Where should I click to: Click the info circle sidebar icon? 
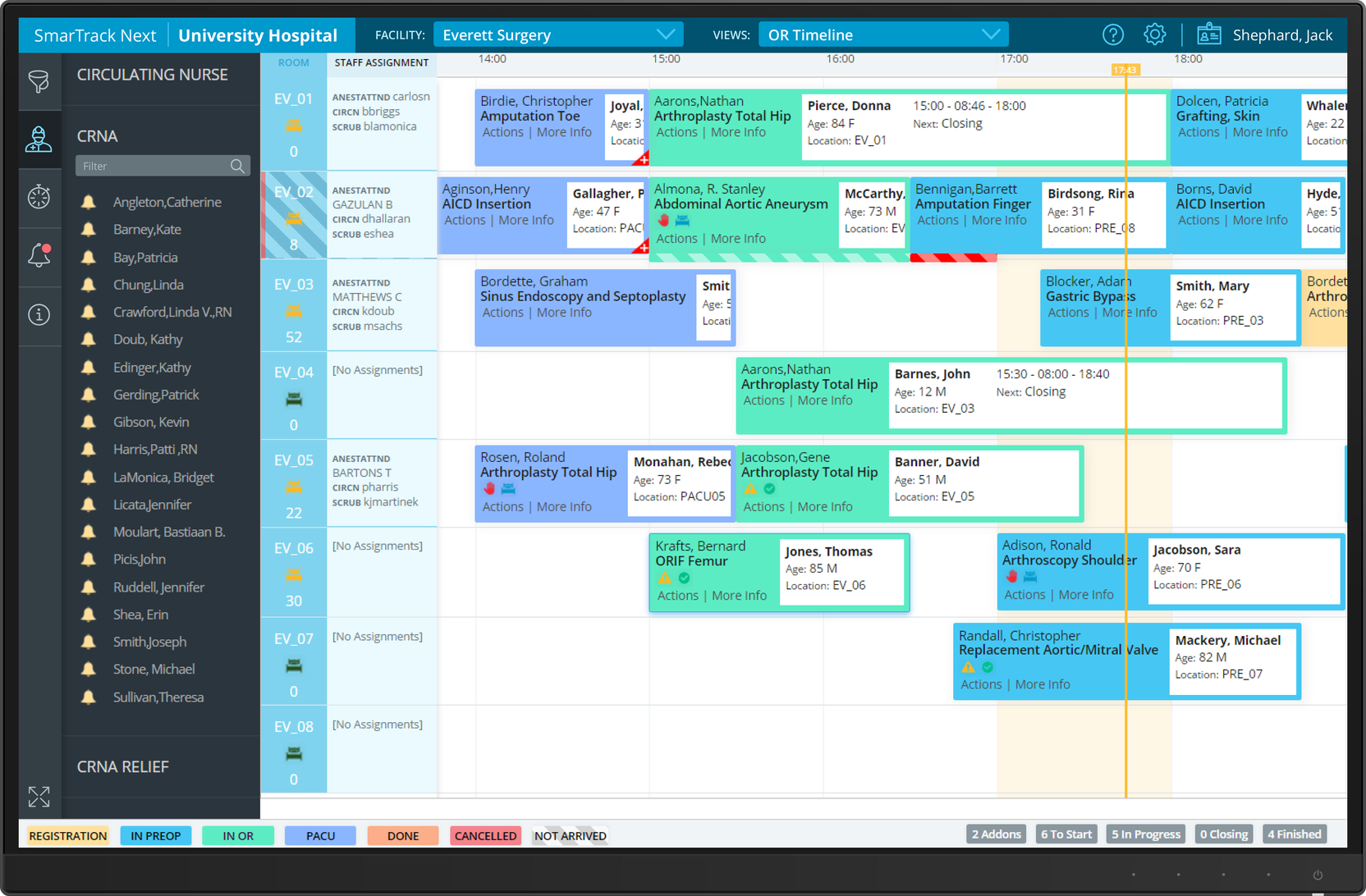[39, 315]
